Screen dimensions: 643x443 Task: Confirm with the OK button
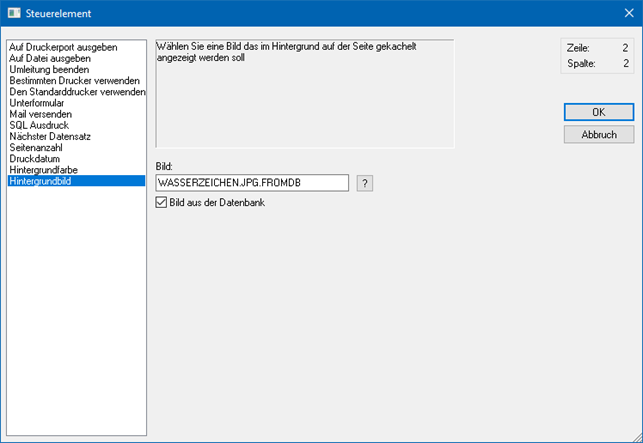pyautogui.click(x=598, y=112)
